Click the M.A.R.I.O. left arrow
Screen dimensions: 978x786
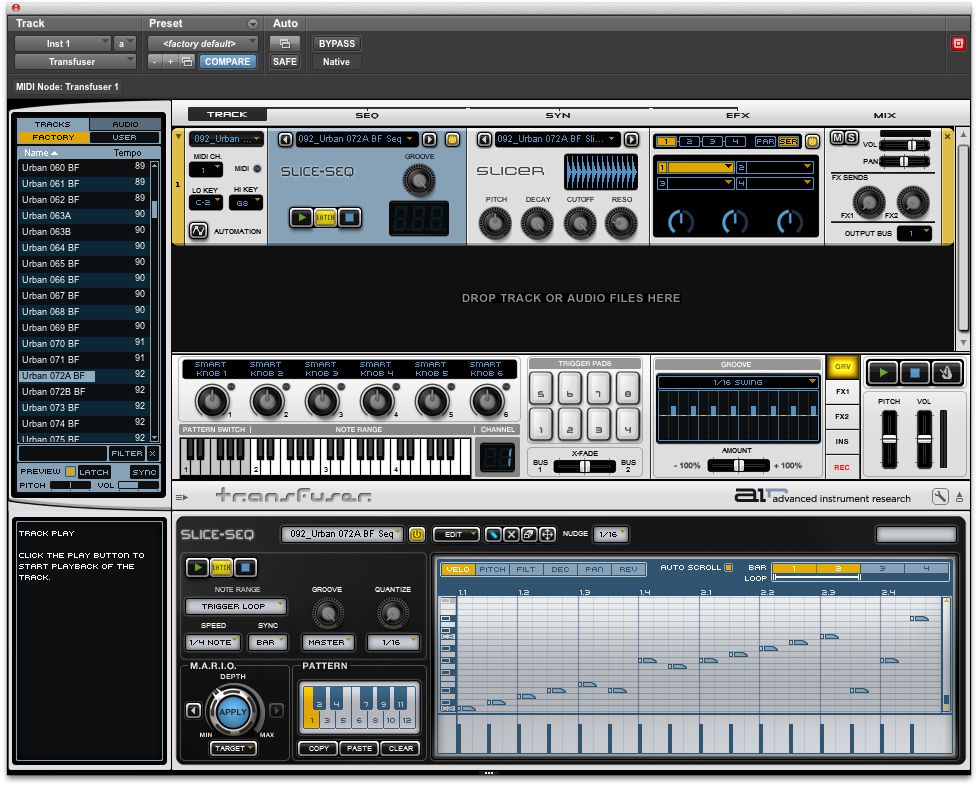[193, 711]
